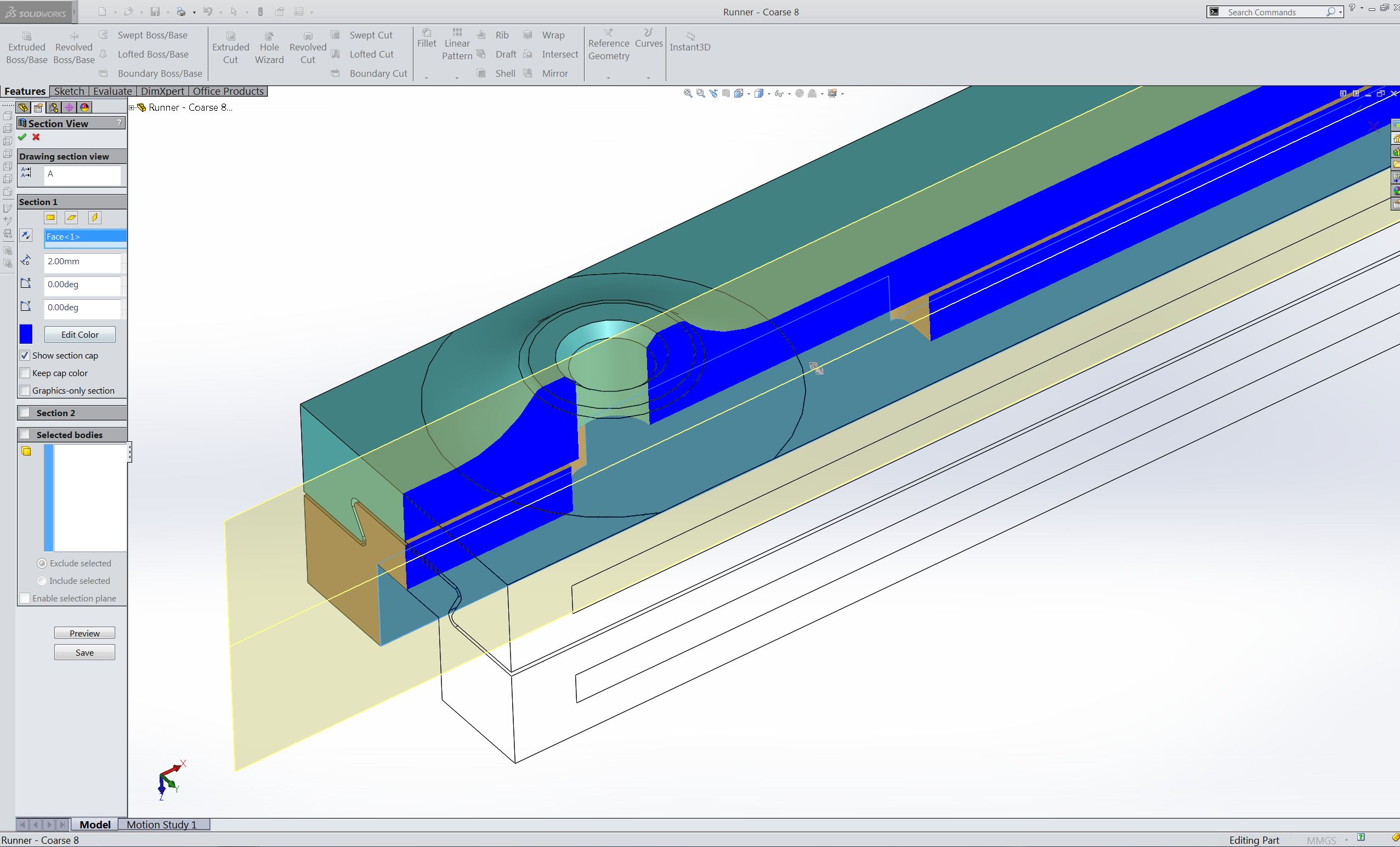
Task: Click the section name input field A
Action: (x=82, y=175)
